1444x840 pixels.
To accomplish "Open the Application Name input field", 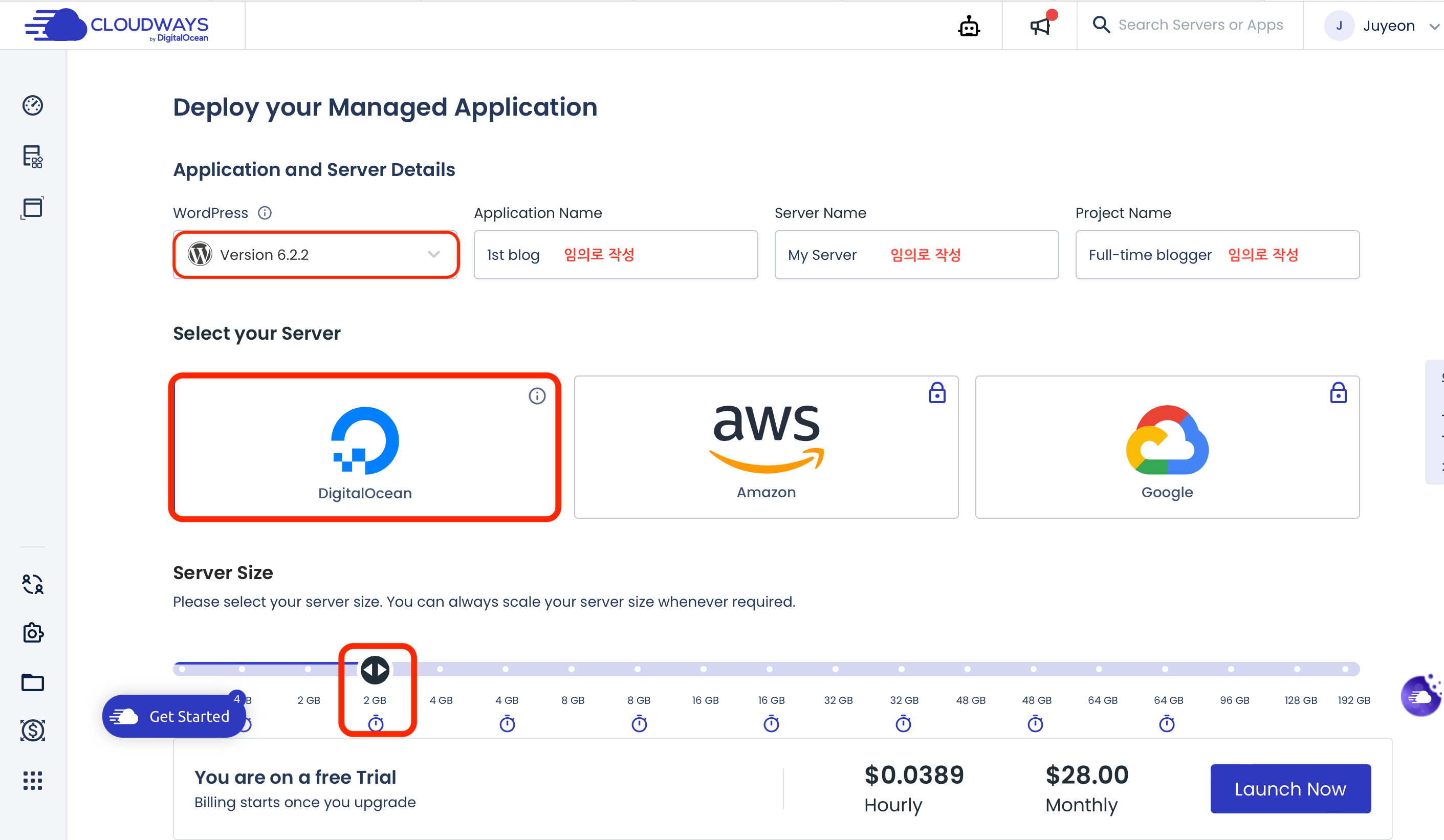I will point(615,254).
